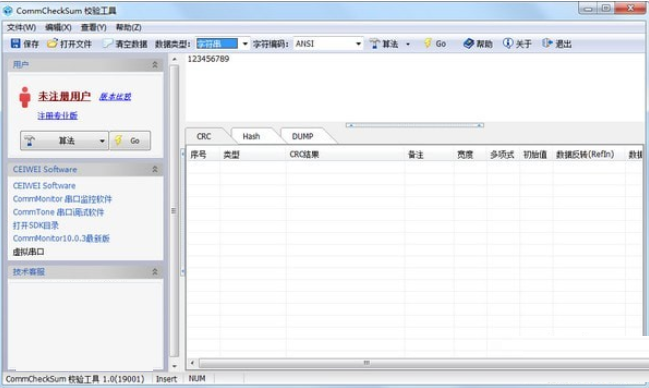Open the data type combo box

223,43
